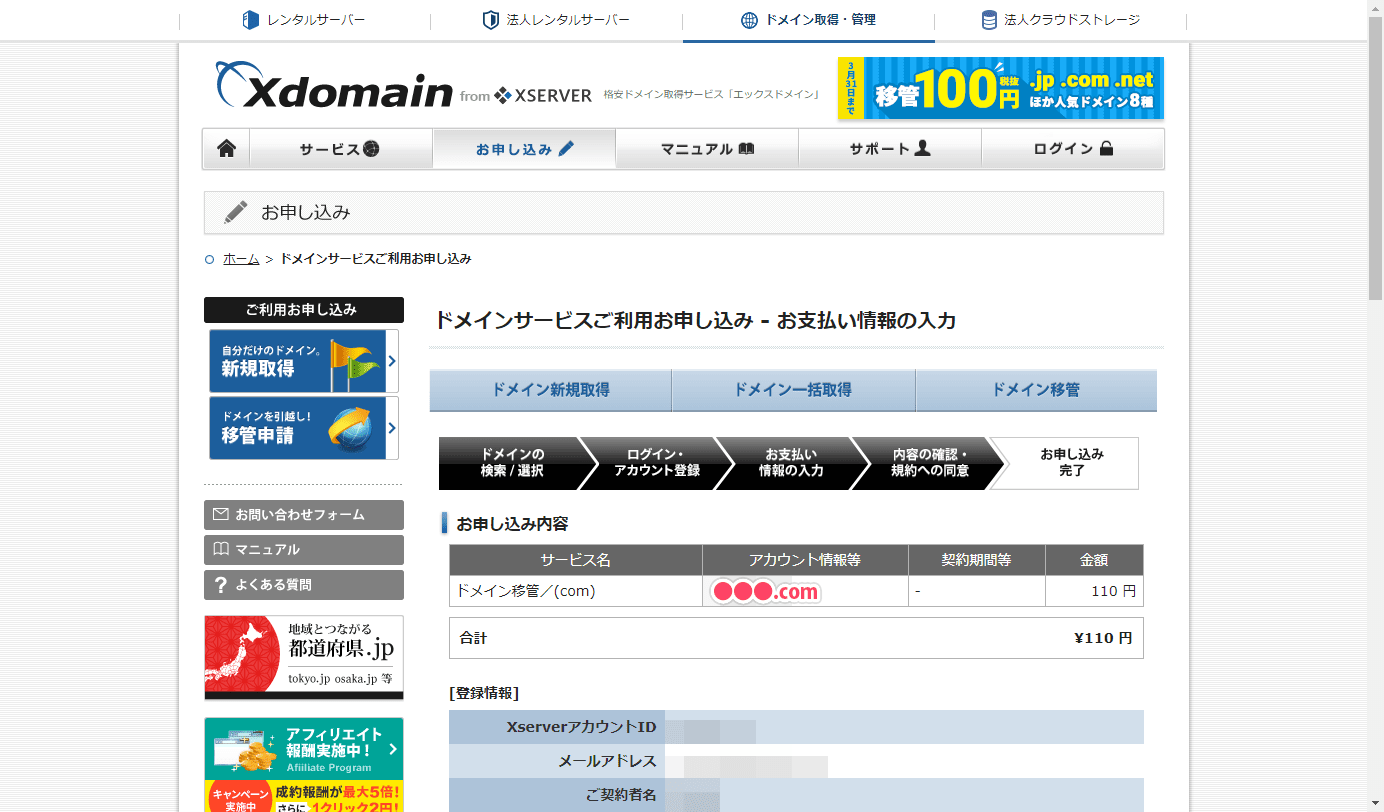
Task: Click the ●●●.com domain cell
Action: [805, 591]
